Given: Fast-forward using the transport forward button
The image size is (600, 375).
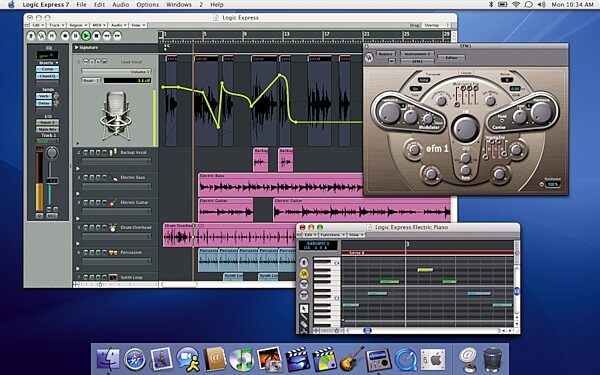Looking at the screenshot, I should tap(117, 36).
